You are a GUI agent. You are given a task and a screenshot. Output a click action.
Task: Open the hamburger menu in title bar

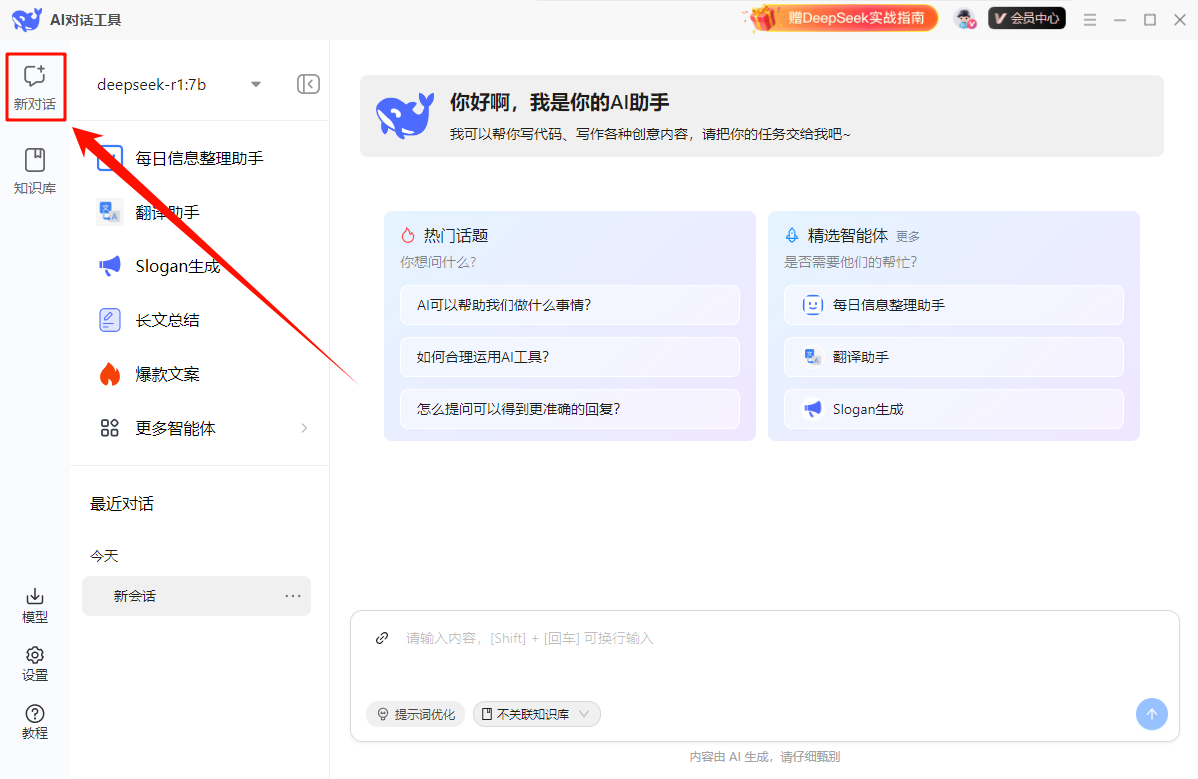click(x=1090, y=20)
